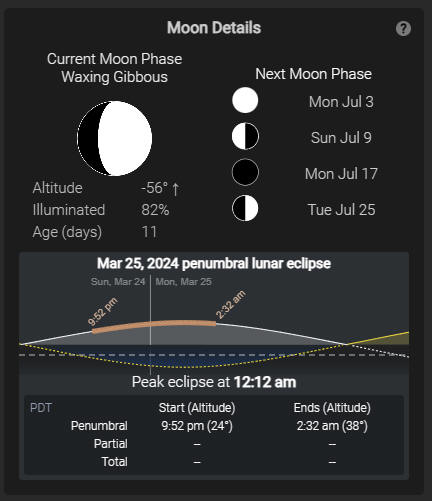
Task: Click the large waxing gibbous moon image
Action: click(x=115, y=138)
